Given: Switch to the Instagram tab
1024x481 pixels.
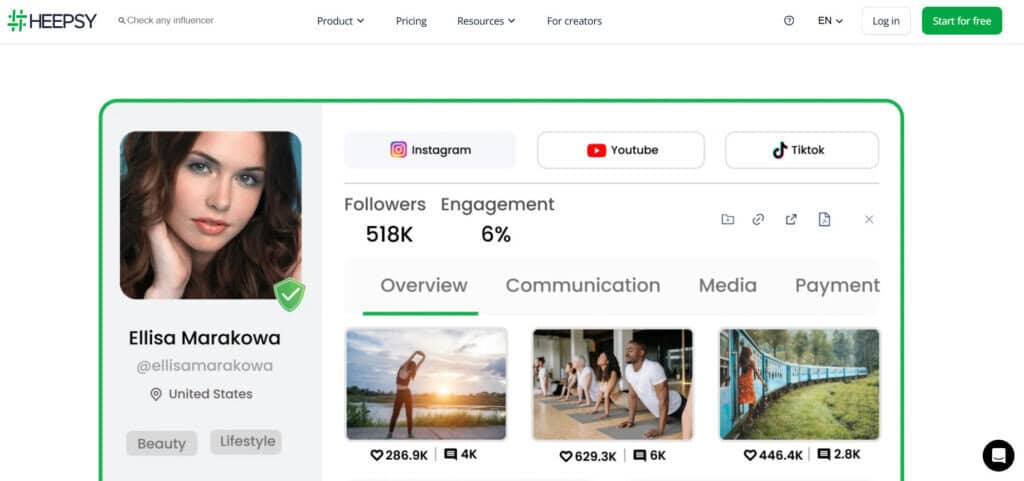Looking at the screenshot, I should point(430,150).
